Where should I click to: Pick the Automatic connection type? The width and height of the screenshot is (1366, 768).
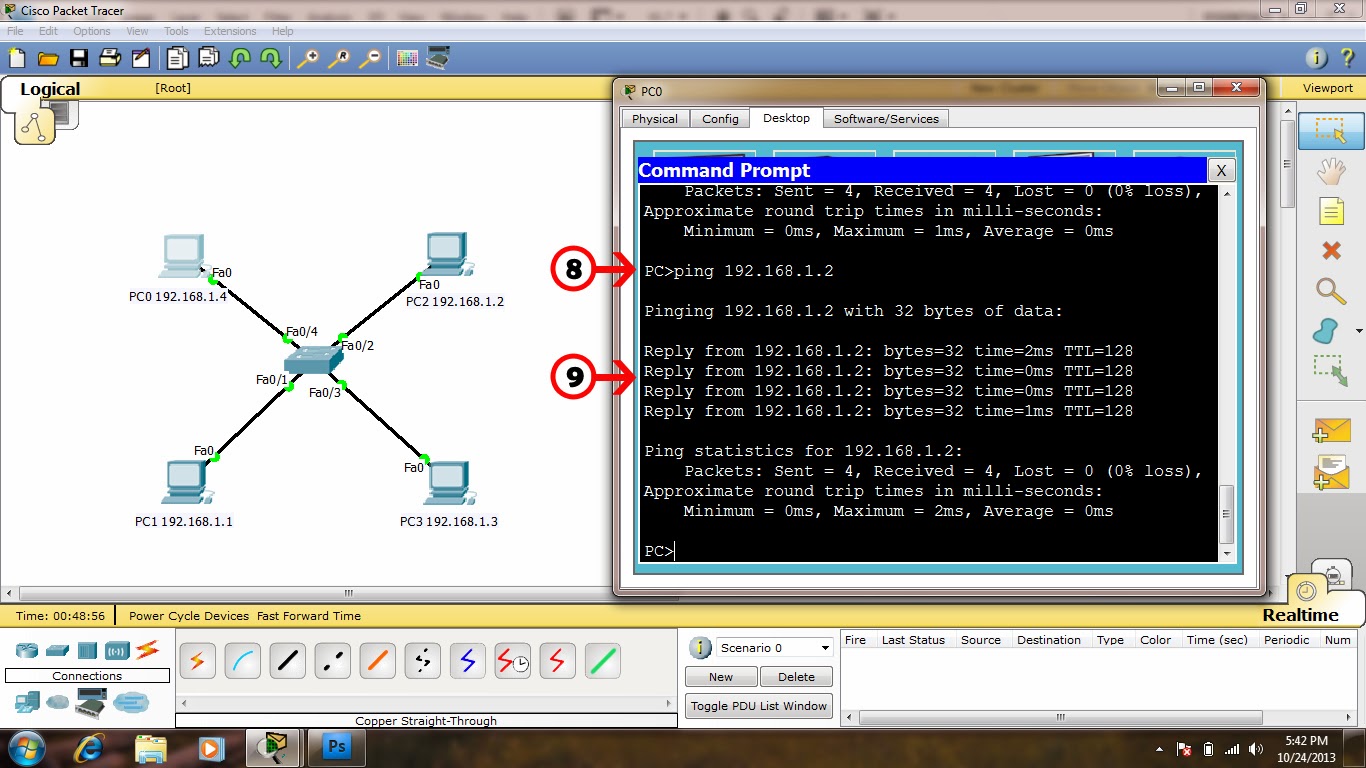tap(197, 661)
